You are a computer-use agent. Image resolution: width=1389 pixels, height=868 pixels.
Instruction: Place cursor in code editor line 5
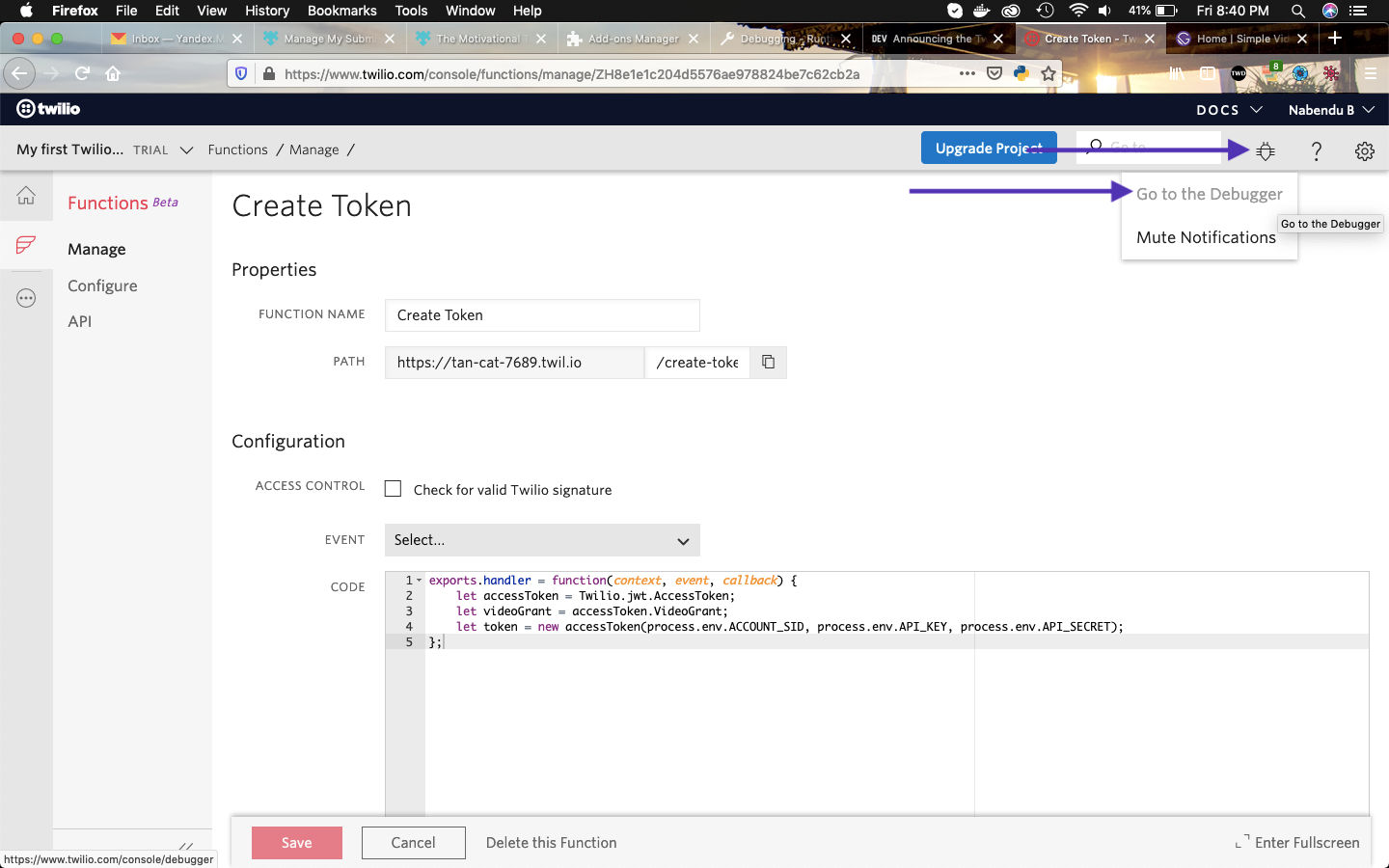(897, 642)
